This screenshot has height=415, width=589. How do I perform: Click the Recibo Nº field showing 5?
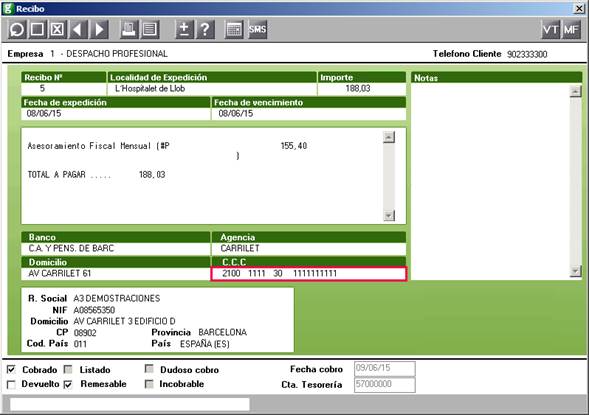pos(64,89)
